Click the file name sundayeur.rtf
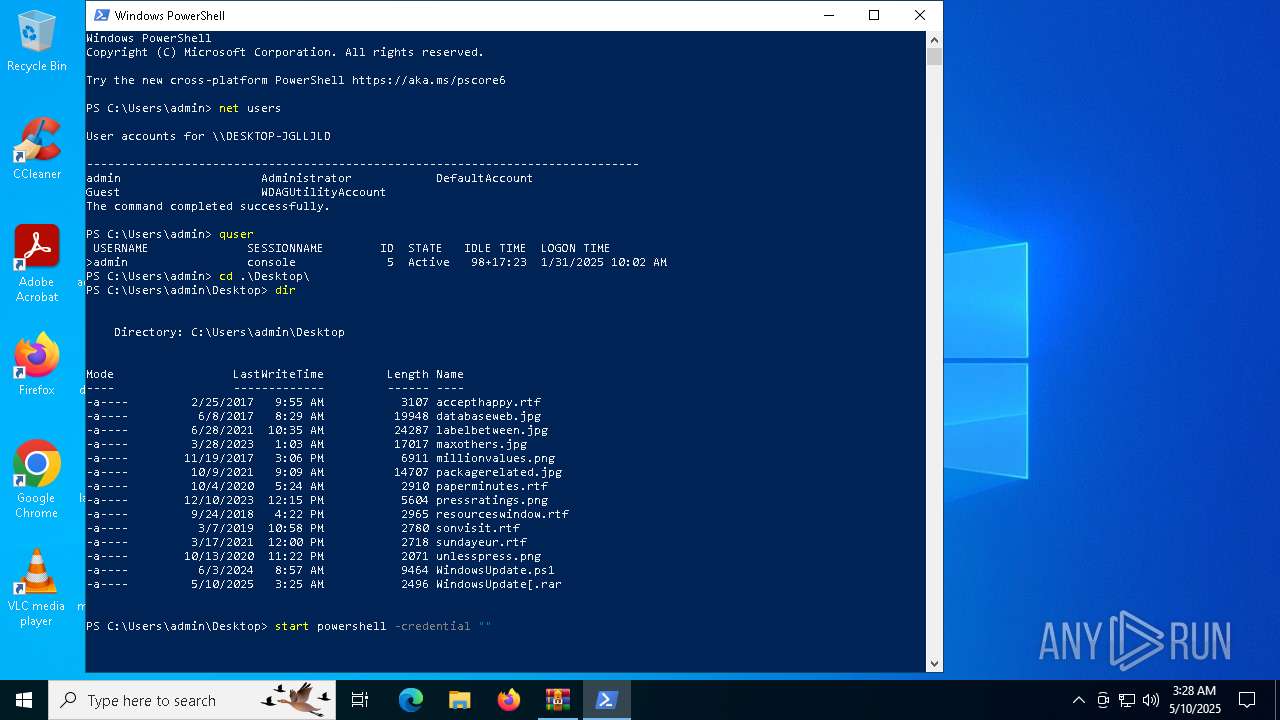Image resolution: width=1280 pixels, height=720 pixels. (x=481, y=542)
